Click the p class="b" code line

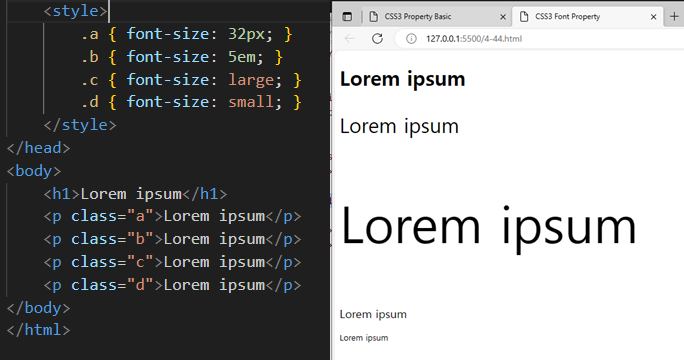tap(172, 239)
